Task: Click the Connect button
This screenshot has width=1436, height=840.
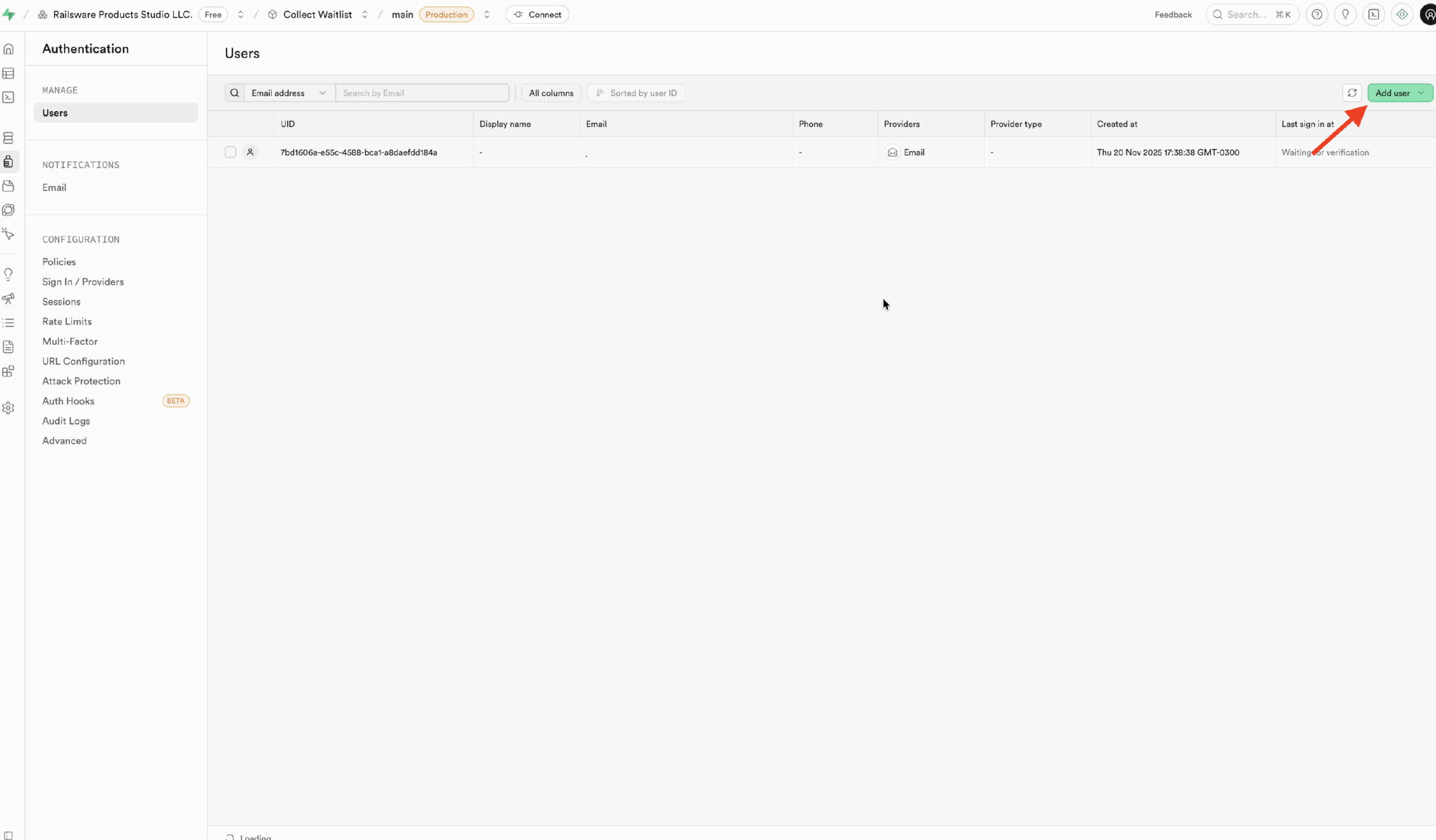Action: 537,15
